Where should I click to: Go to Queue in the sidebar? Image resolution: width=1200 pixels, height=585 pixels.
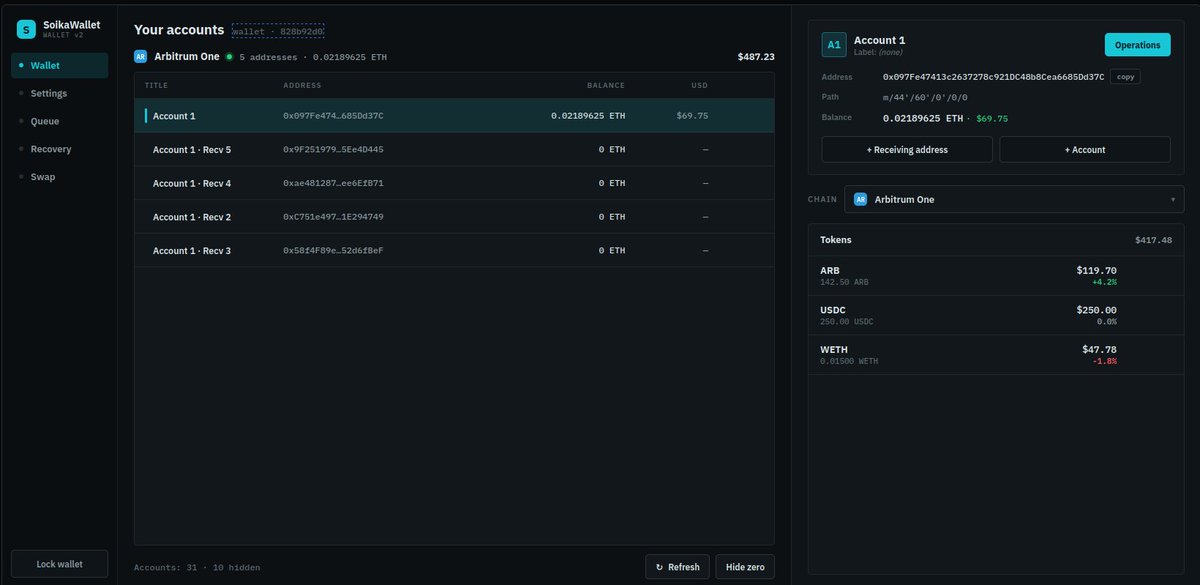59,121
